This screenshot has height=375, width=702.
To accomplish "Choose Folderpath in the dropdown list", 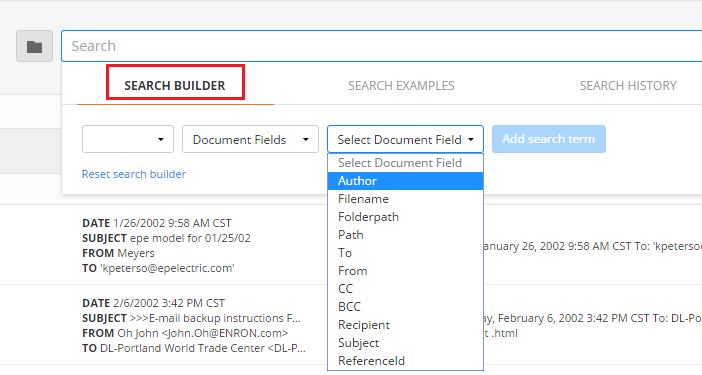I will coord(405,217).
